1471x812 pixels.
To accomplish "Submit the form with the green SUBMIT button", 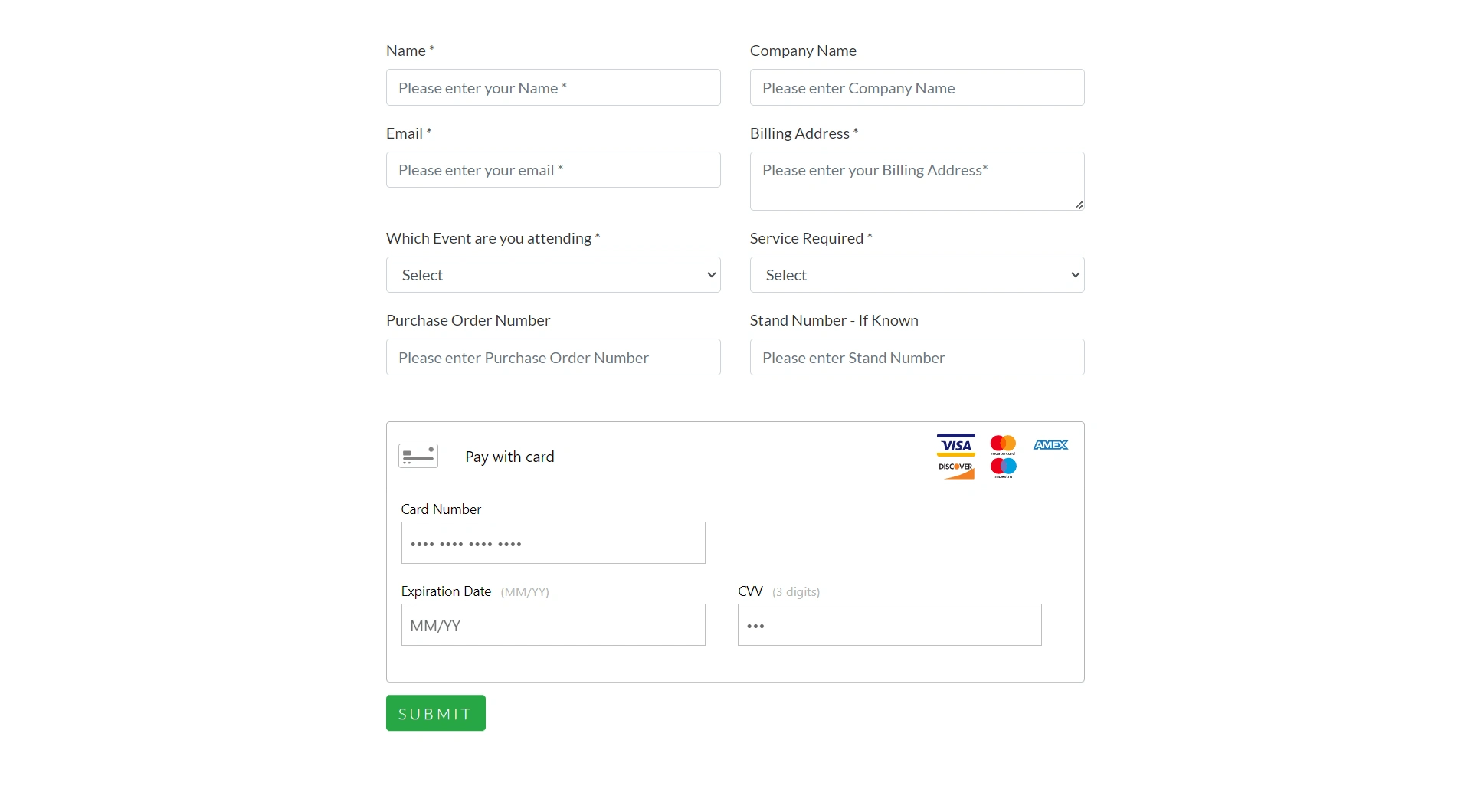I will click(x=436, y=713).
